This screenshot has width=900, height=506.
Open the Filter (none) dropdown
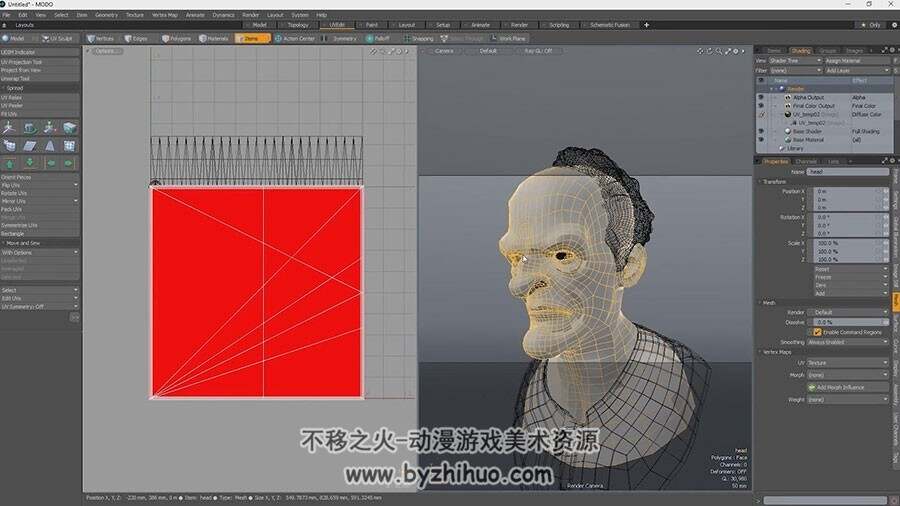point(795,71)
